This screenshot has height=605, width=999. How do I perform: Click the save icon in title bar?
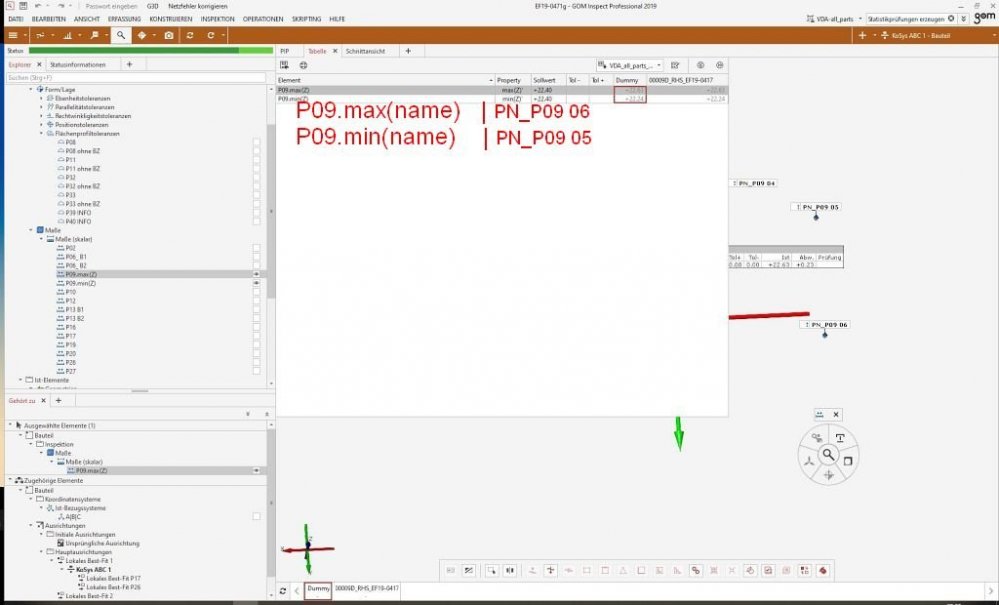(x=22, y=6)
